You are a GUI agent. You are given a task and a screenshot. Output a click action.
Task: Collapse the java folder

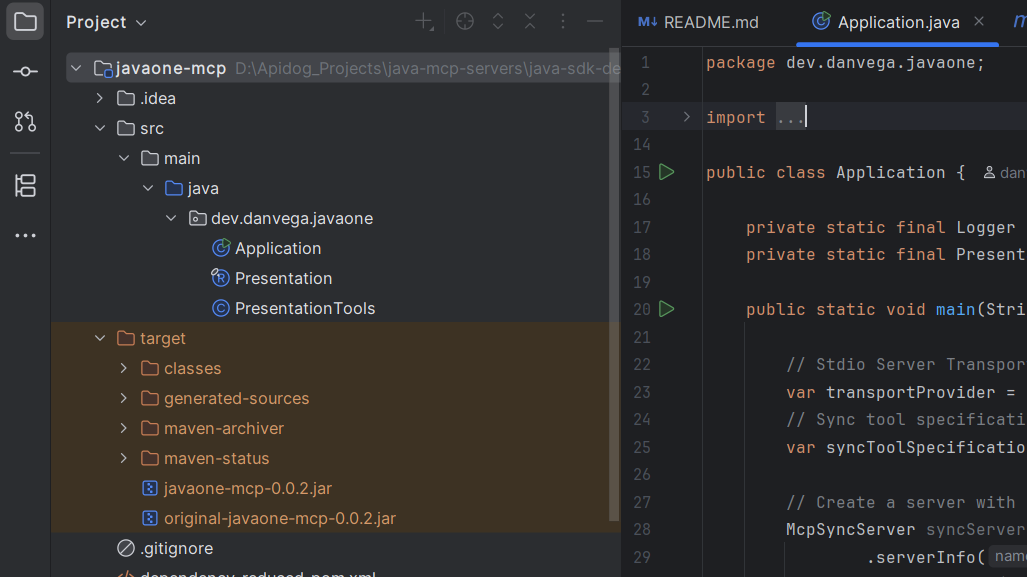(148, 189)
